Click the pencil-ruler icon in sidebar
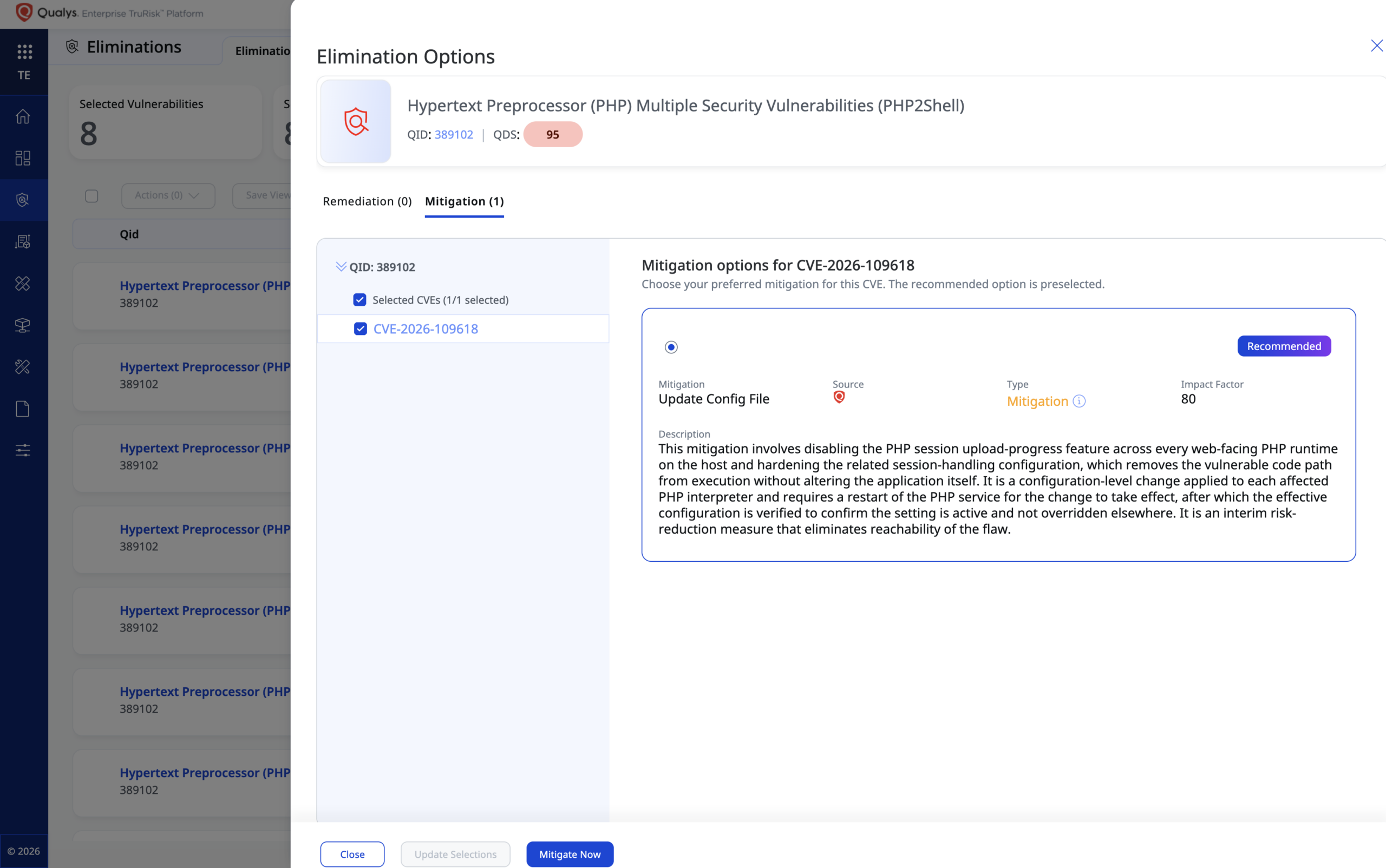Screen dimensions: 1386x868 [23, 367]
